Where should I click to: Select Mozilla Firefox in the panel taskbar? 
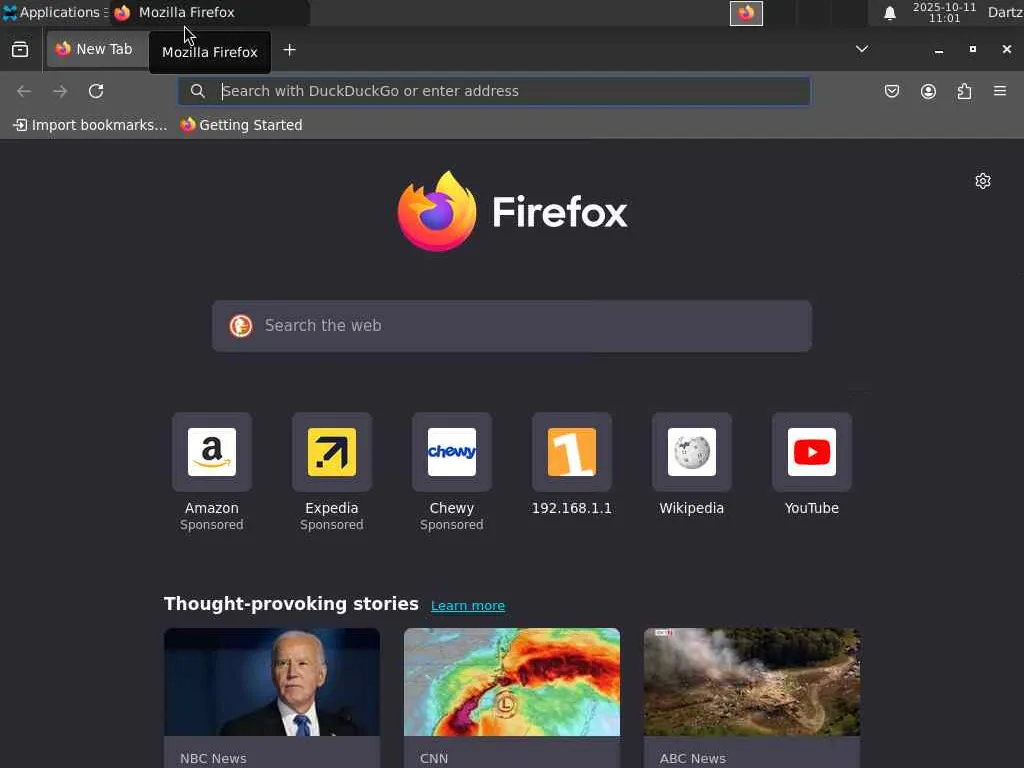click(209, 12)
